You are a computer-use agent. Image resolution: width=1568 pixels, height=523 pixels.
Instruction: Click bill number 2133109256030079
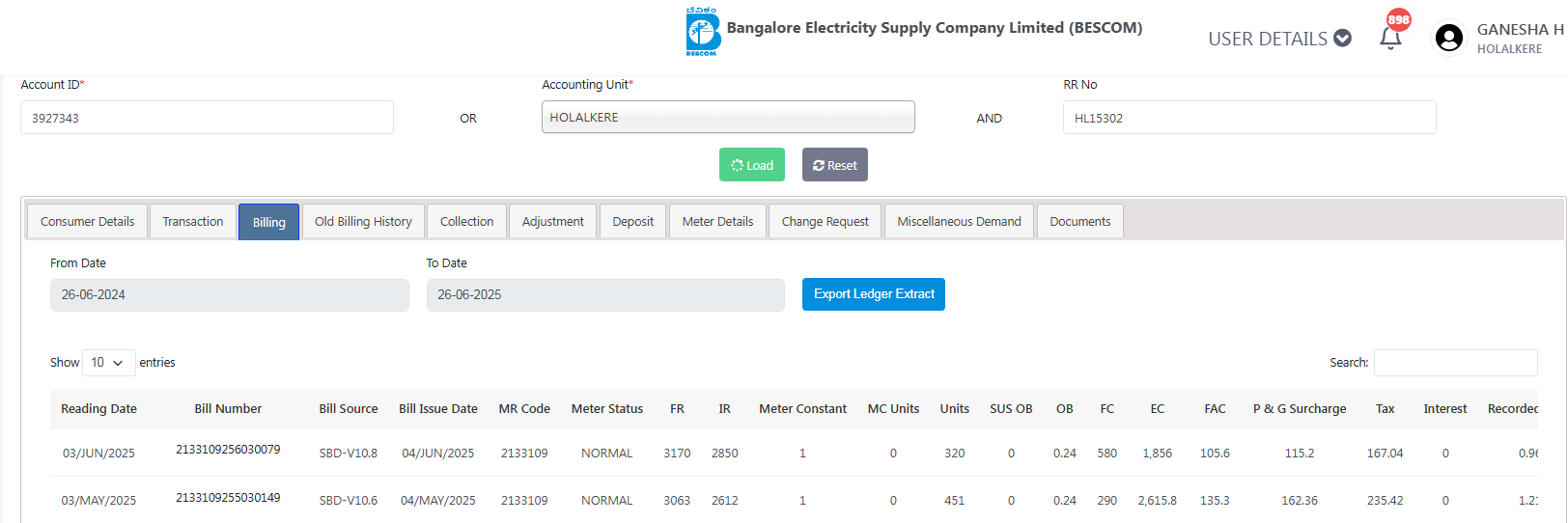[x=228, y=450]
